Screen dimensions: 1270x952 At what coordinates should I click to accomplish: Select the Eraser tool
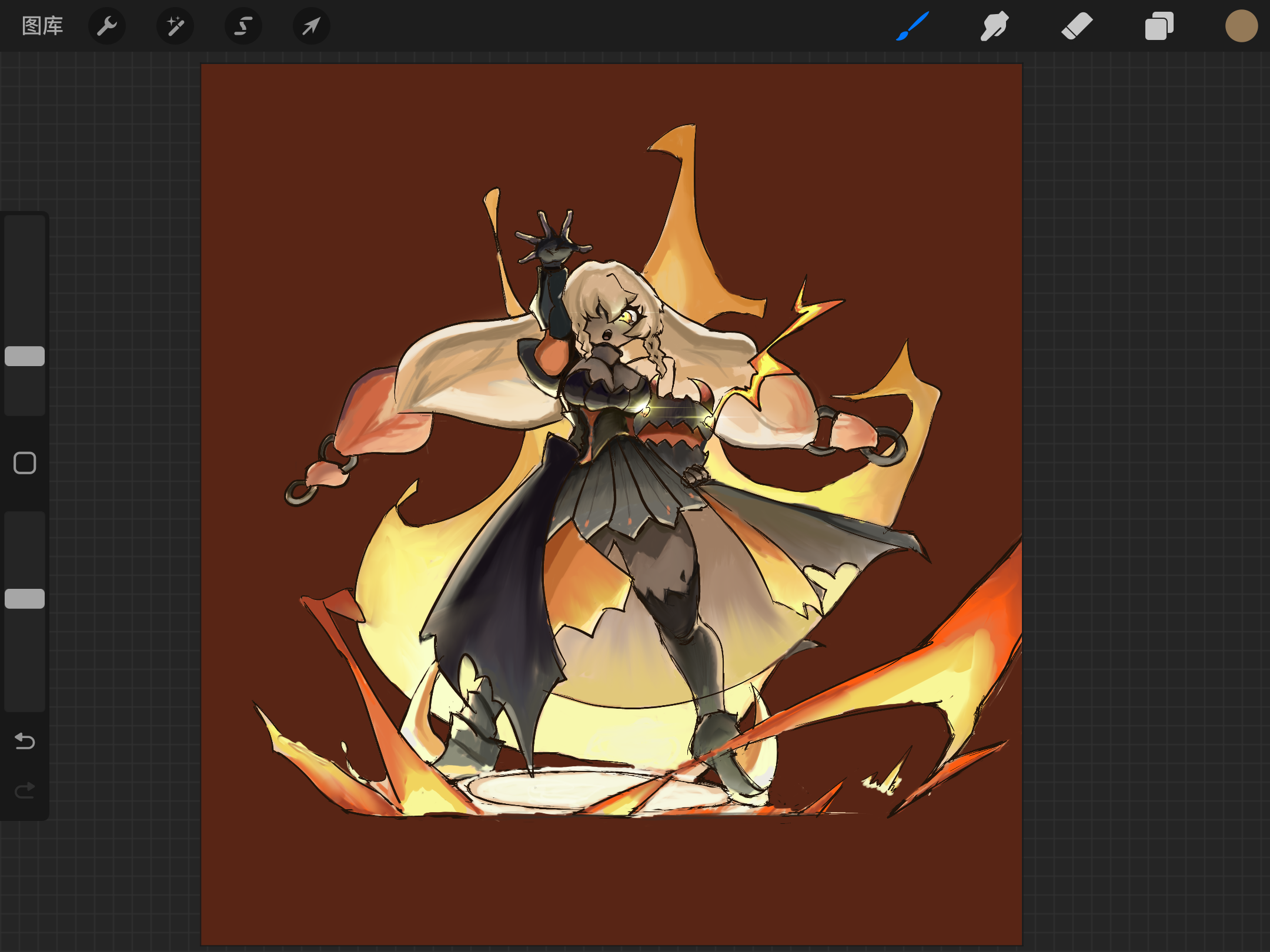point(1077,26)
